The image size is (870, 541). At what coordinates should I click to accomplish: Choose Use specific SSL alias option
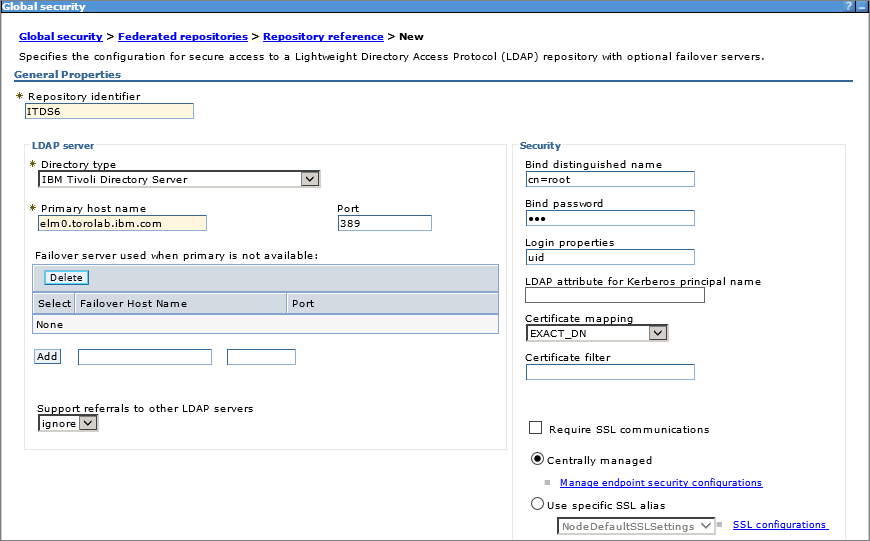[x=538, y=505]
